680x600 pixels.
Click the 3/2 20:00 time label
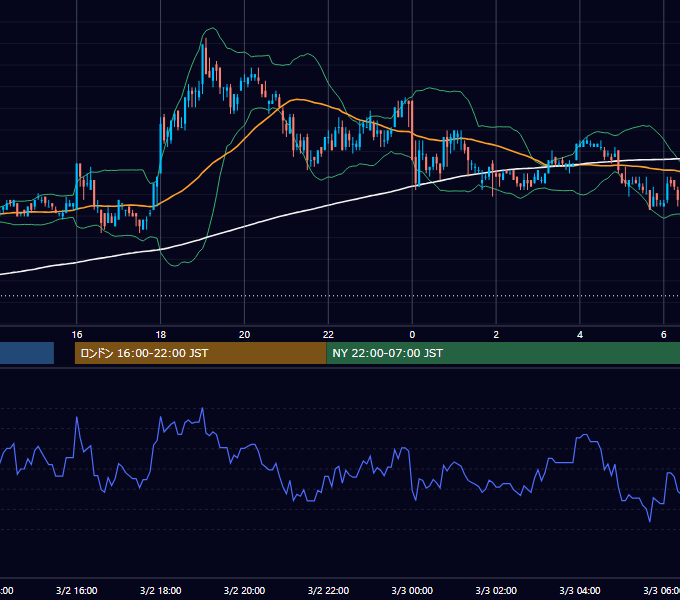click(245, 590)
